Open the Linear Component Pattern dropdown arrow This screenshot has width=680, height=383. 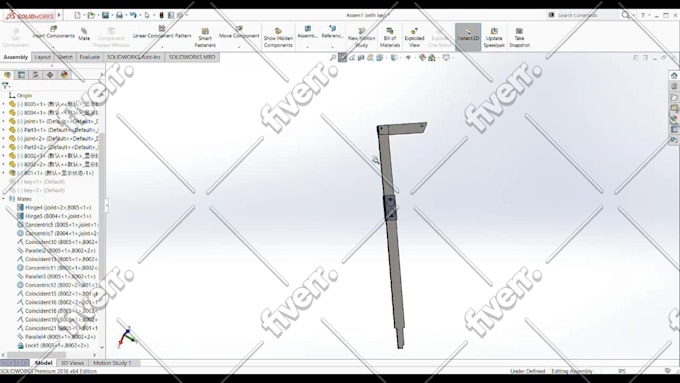[162, 46]
